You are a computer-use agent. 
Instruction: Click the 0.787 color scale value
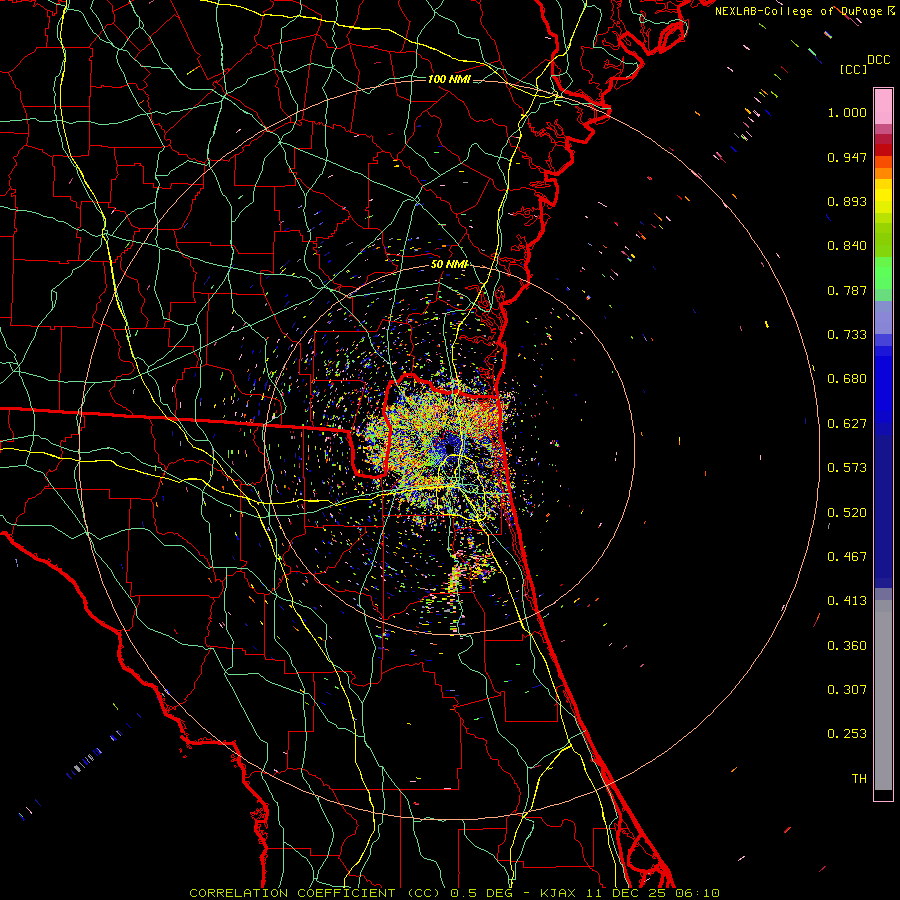[847, 290]
